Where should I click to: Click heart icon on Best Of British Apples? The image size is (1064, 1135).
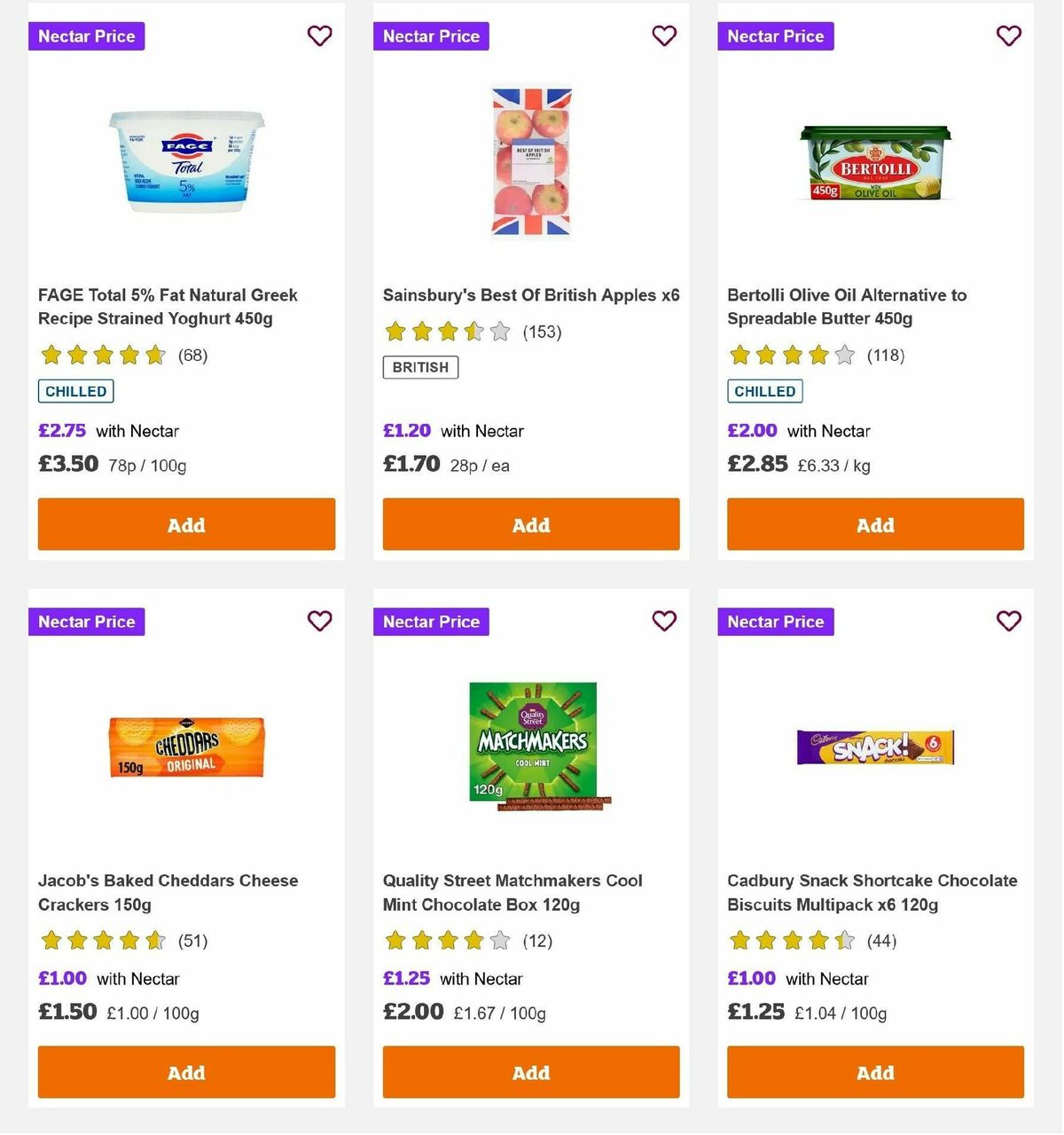[x=663, y=35]
